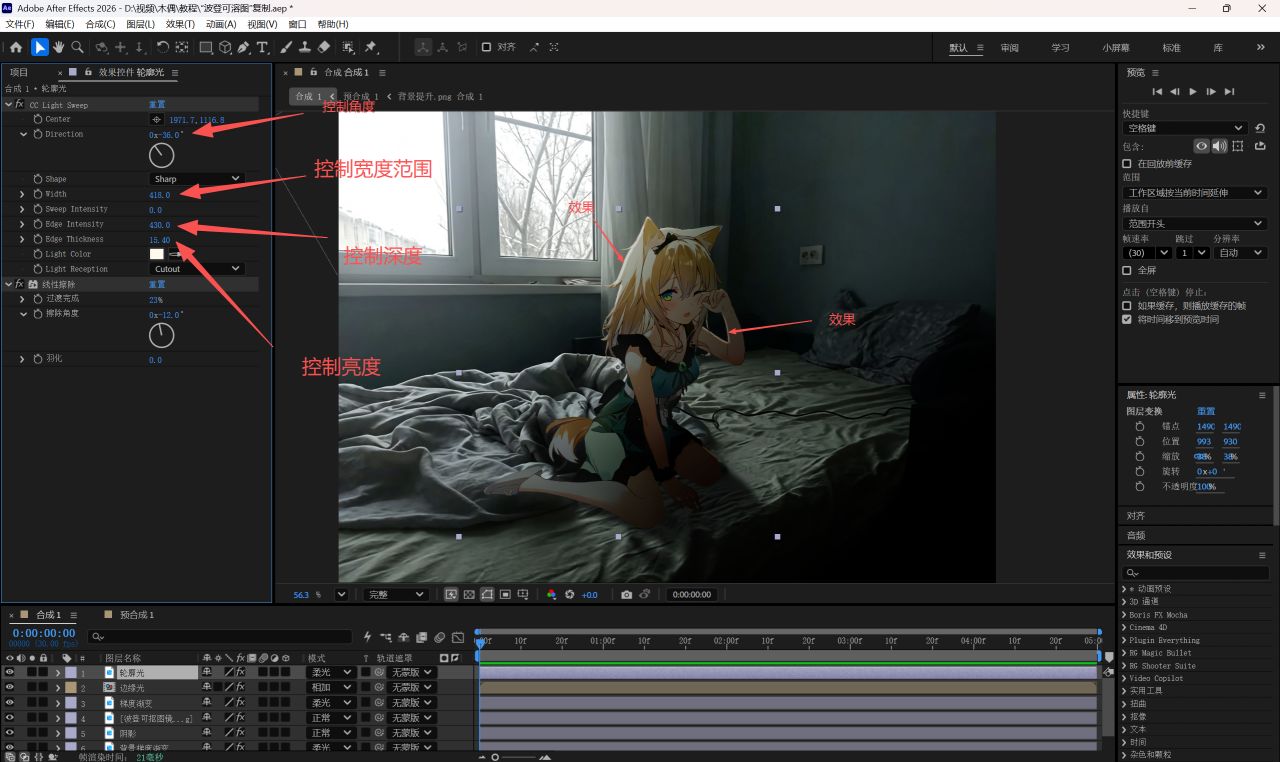This screenshot has width=1280, height=762.
Task: Switch to the 审阅 workspace
Action: [x=1010, y=48]
